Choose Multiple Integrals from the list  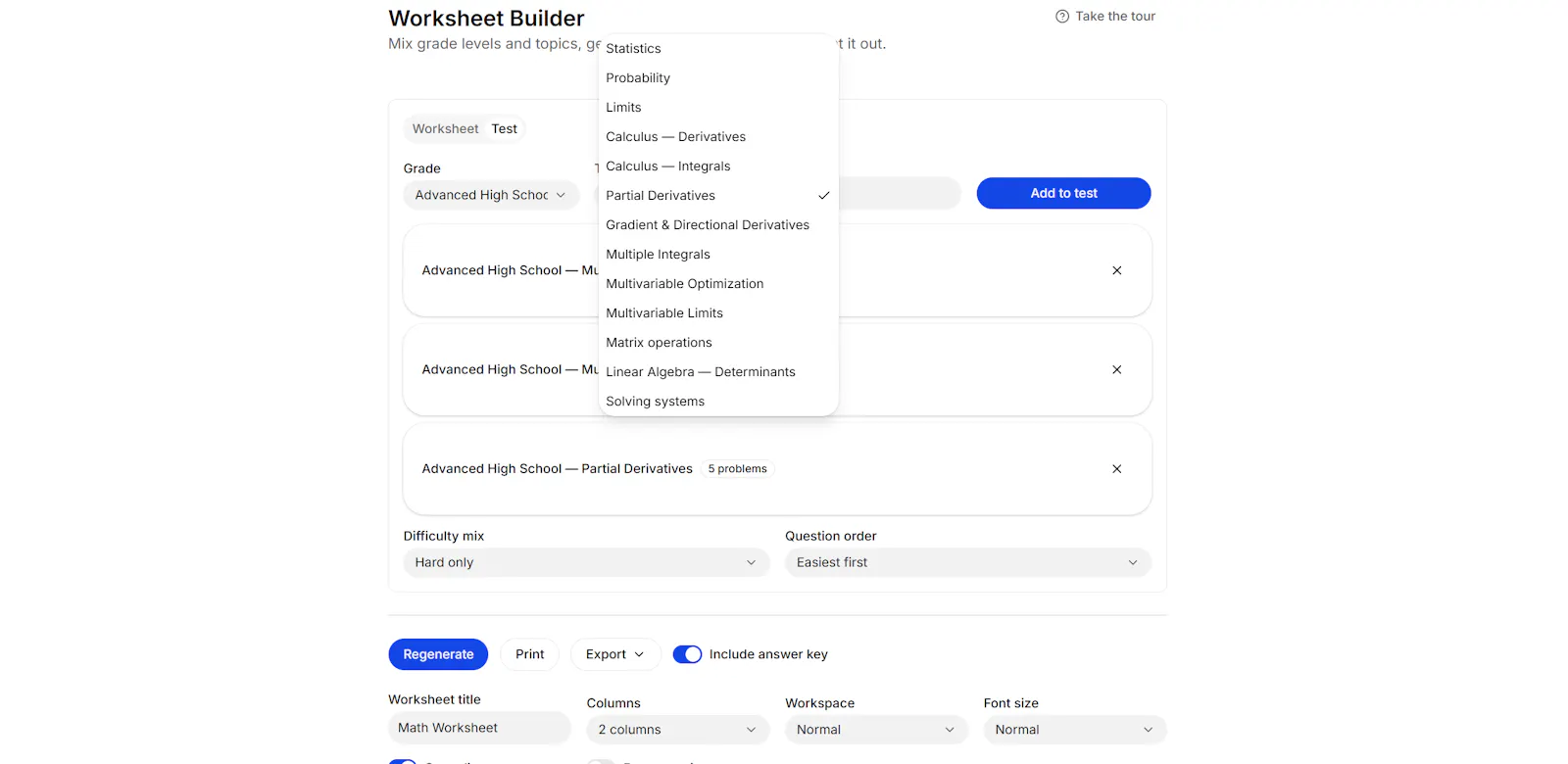718,255
